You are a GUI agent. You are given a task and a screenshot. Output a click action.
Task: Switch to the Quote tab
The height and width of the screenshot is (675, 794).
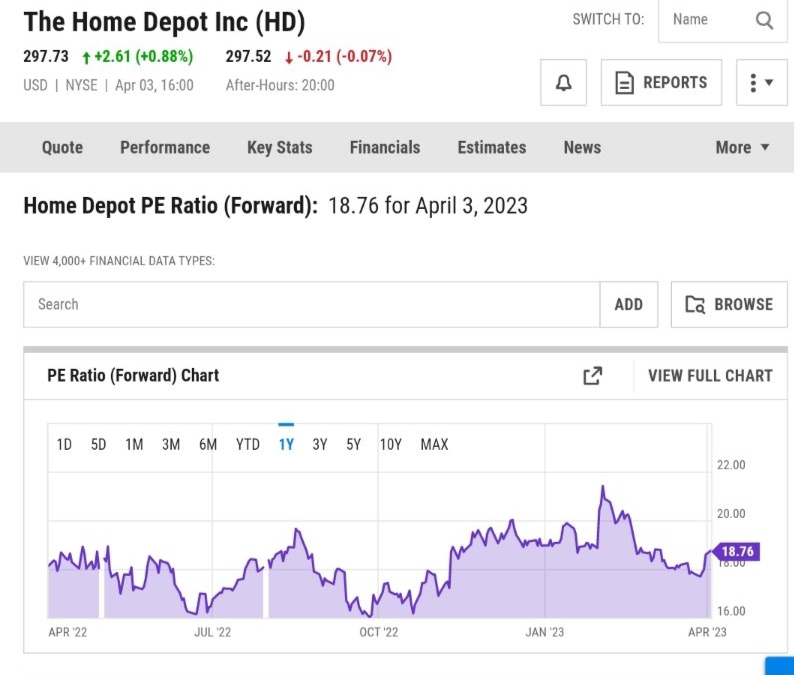(x=62, y=147)
